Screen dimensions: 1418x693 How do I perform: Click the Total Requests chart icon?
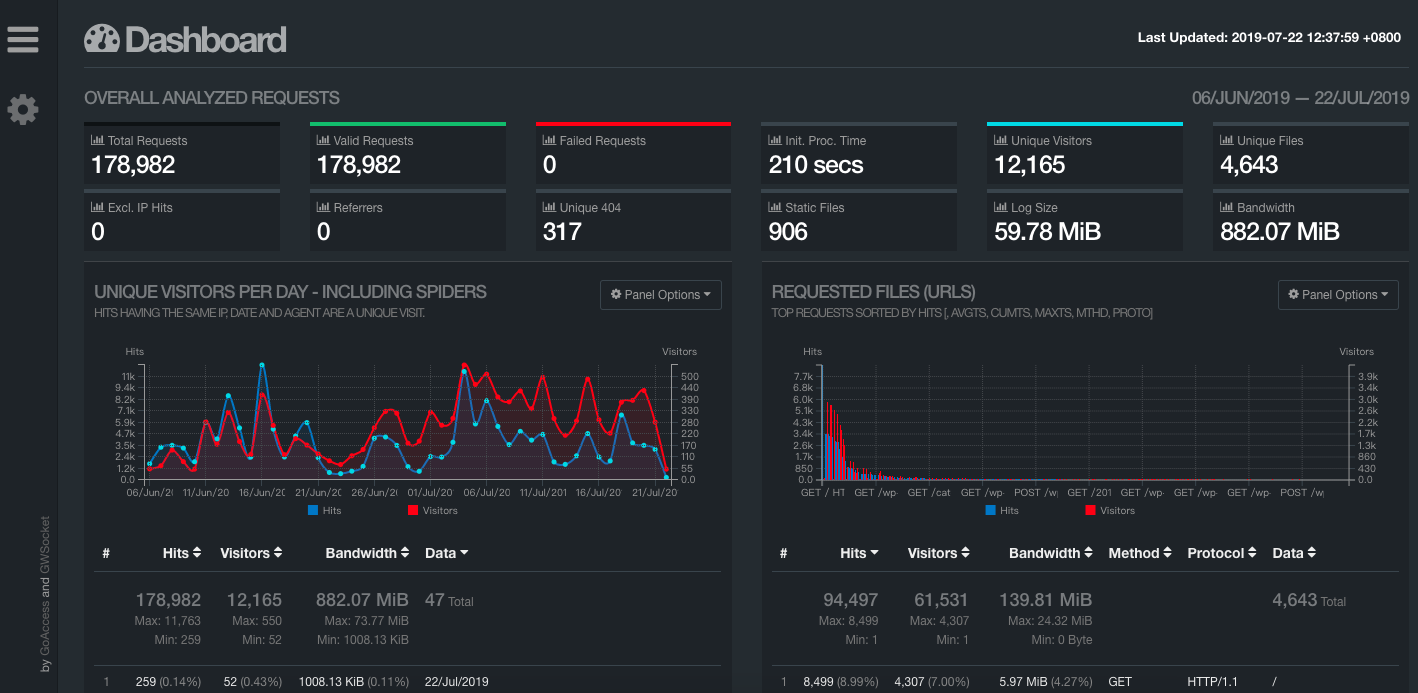click(98, 141)
